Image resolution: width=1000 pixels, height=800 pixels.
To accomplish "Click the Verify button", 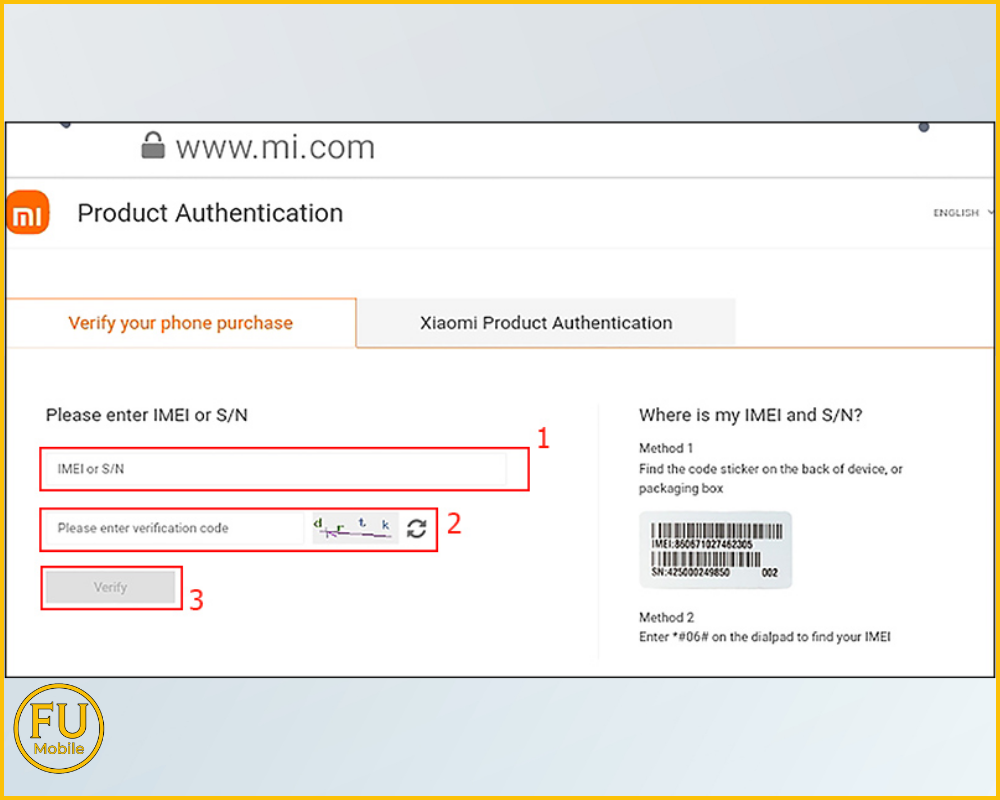I will [x=110, y=587].
